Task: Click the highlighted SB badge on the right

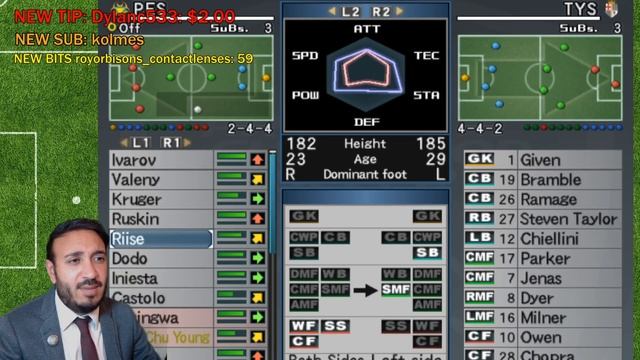Action: [427, 253]
